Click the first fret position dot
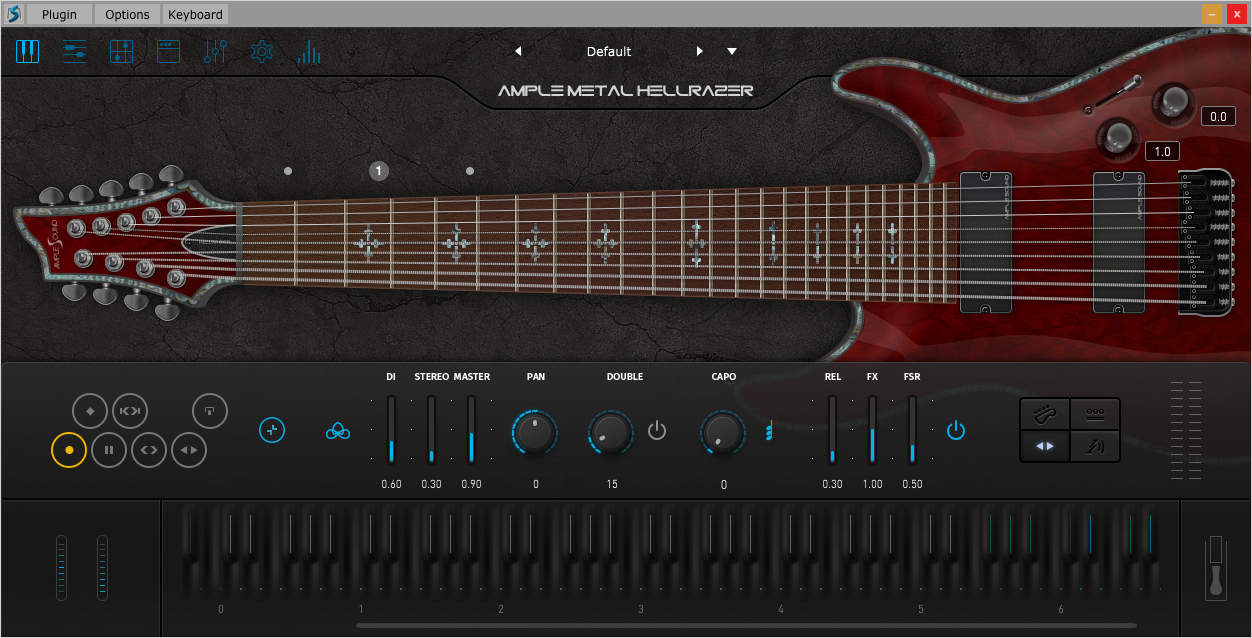Viewport: 1252px width, 638px height. point(288,171)
